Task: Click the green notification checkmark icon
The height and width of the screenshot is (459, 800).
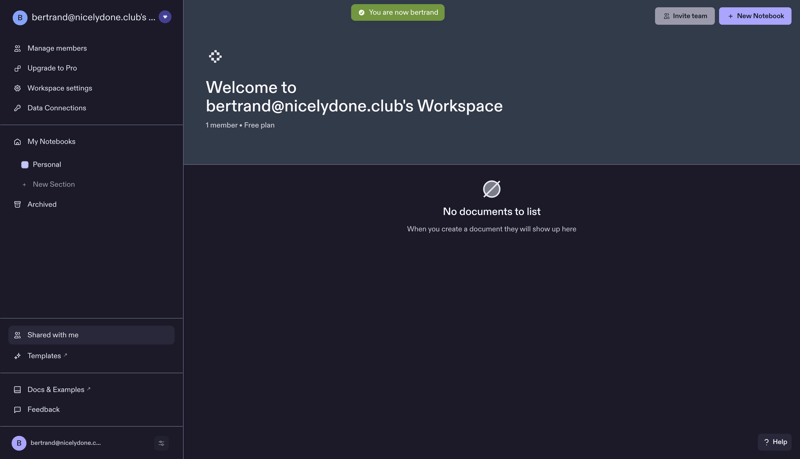Action: point(361,13)
